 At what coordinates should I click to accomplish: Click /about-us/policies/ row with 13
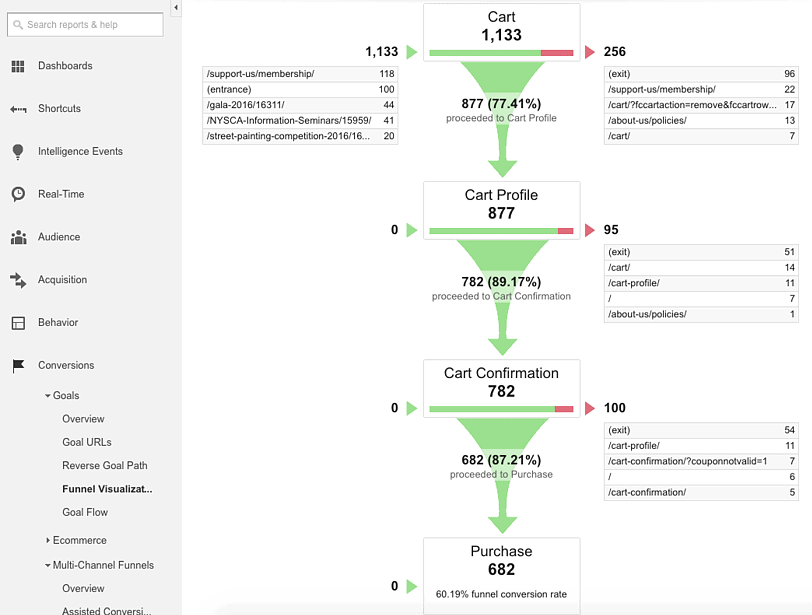point(701,121)
